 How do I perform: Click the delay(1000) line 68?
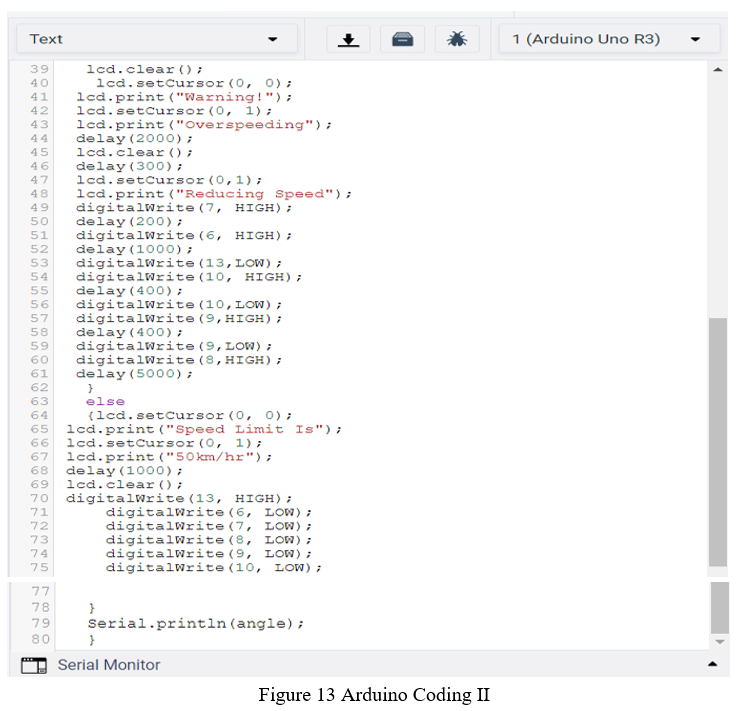point(124,471)
